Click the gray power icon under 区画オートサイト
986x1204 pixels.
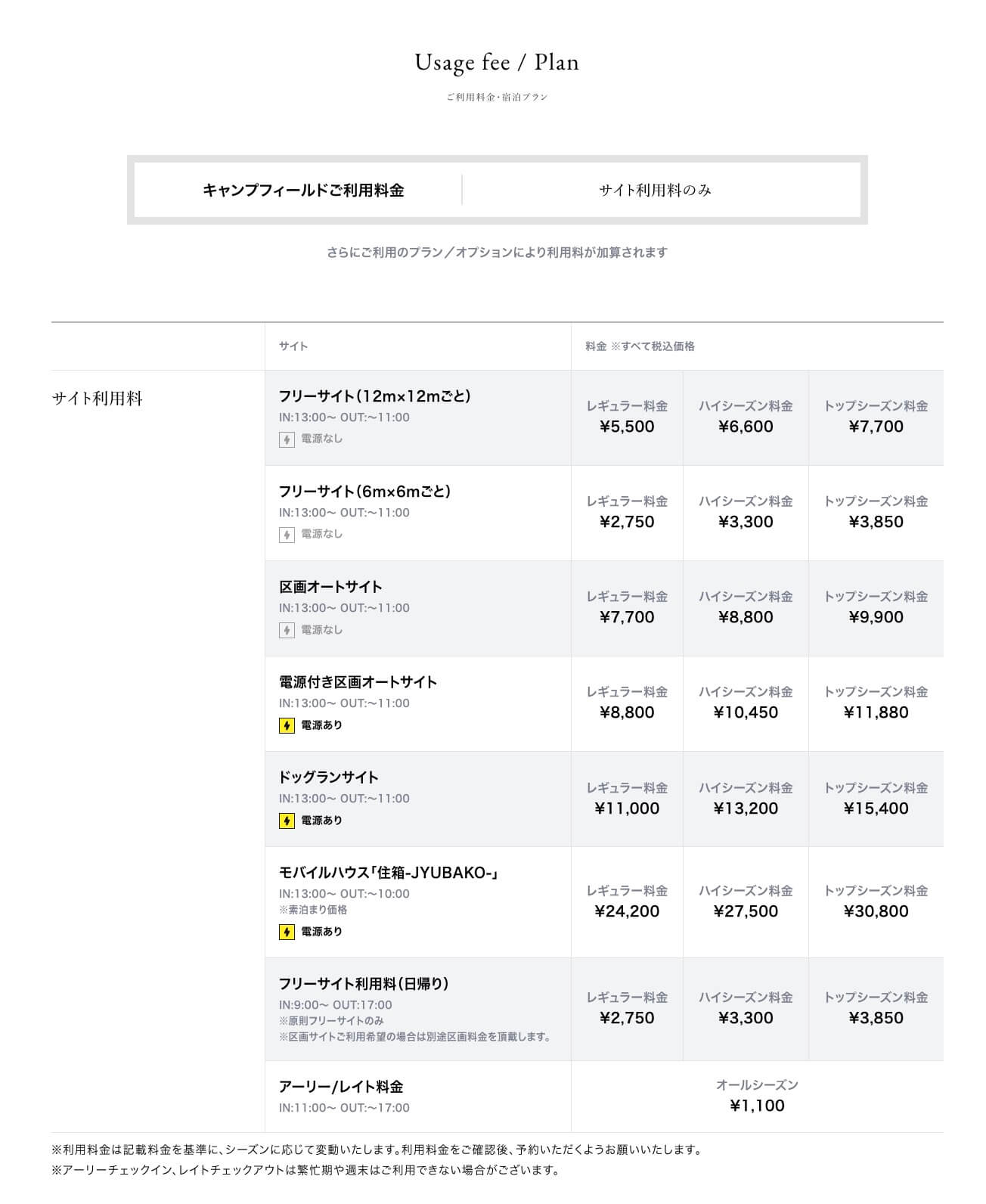287,630
